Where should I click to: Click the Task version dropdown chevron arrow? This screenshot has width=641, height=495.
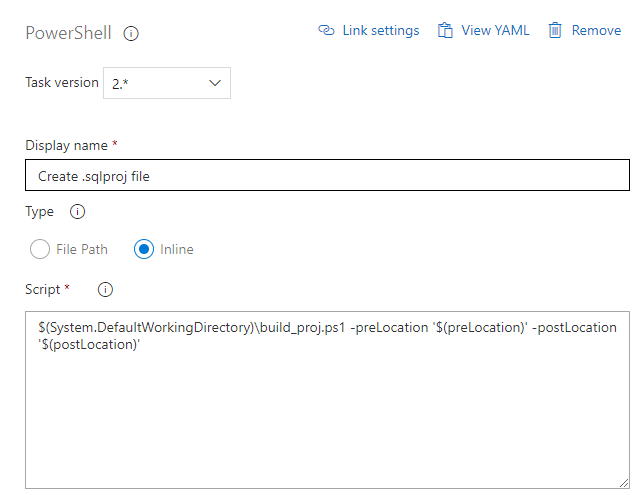214,83
